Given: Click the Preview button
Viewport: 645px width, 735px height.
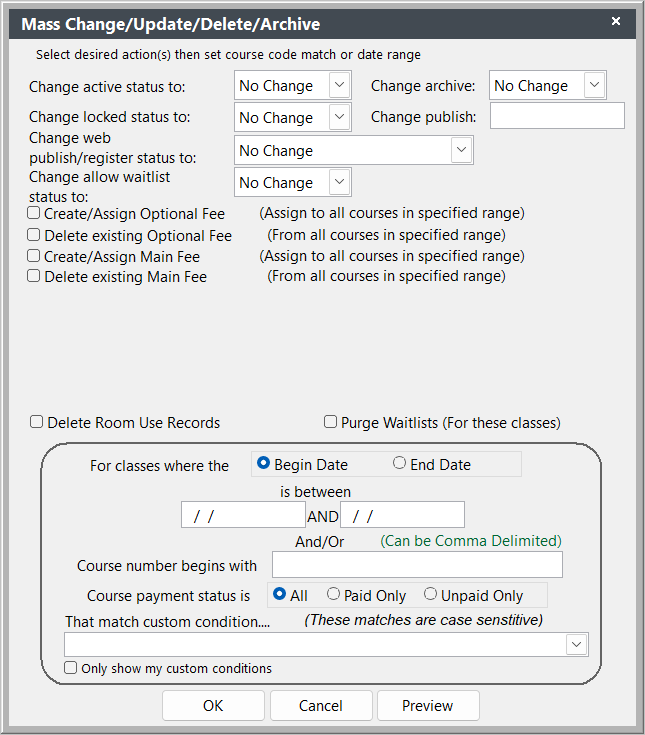Looking at the screenshot, I should pos(428,705).
